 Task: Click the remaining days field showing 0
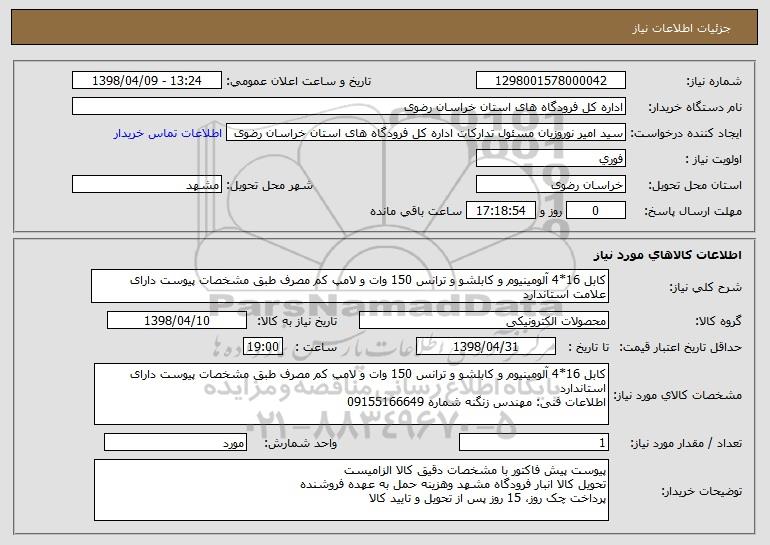point(596,211)
